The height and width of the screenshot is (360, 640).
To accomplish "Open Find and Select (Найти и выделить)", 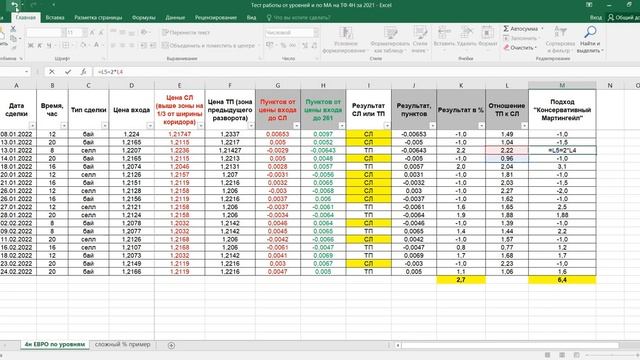I will point(590,40).
